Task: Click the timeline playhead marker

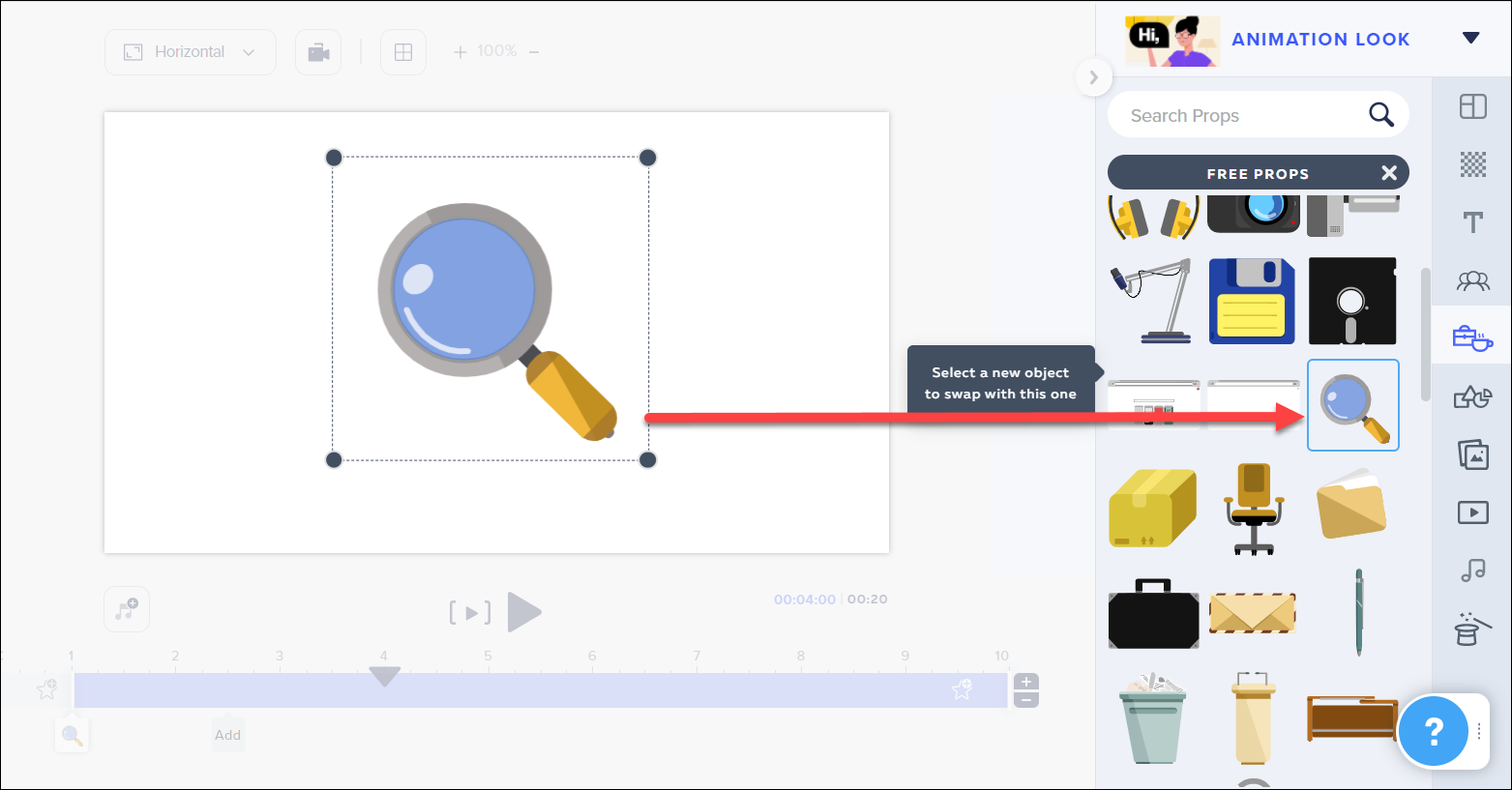Action: click(x=385, y=676)
